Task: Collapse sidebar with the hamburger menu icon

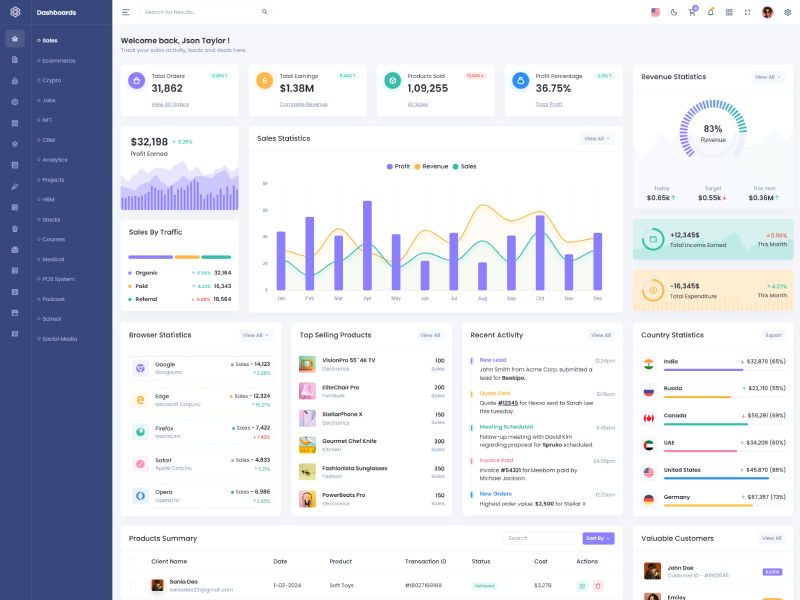Action: point(126,12)
